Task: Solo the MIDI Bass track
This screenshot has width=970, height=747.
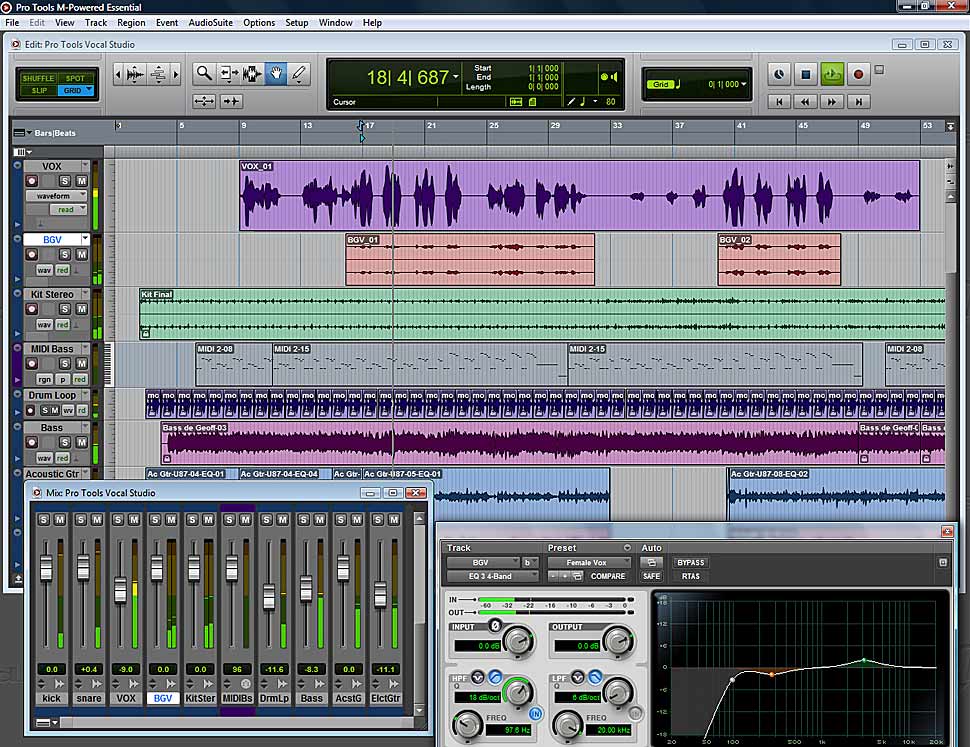Action: pos(64,364)
